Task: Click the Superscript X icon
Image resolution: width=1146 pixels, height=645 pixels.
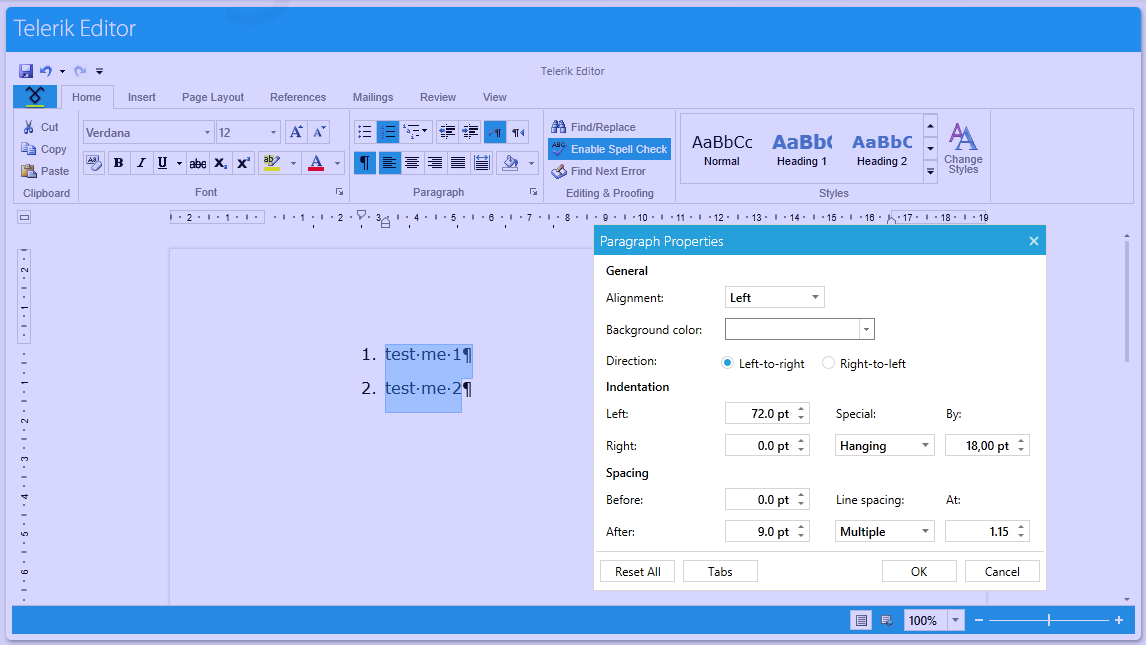Action: tap(243, 163)
